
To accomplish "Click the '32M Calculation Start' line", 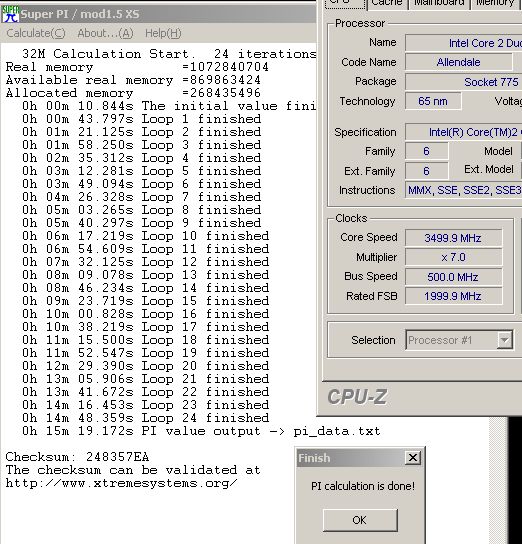I will 169,54.
